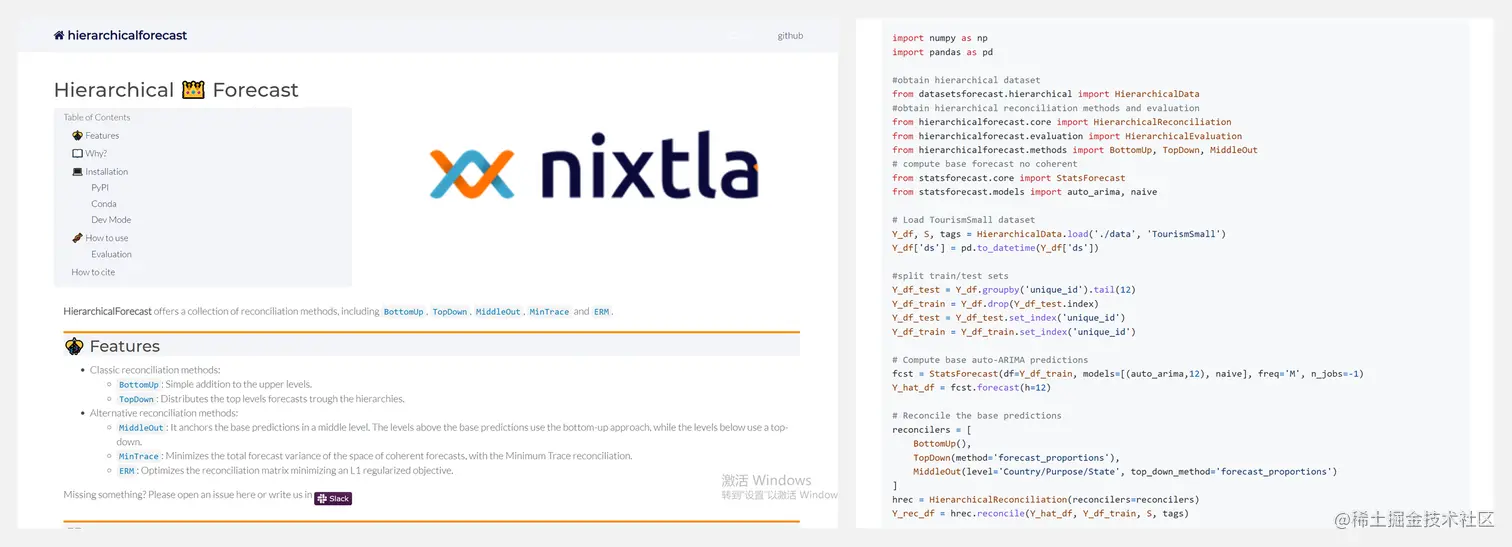Click MinTrace in the alternative methods list

139,456
